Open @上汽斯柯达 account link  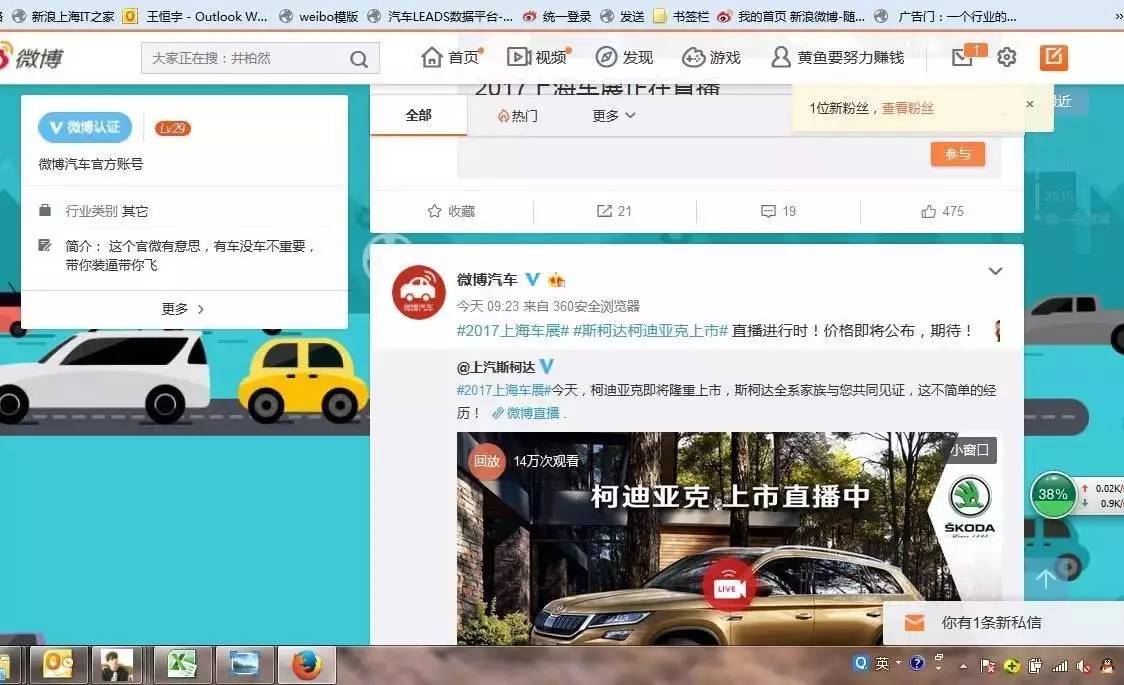coord(496,368)
